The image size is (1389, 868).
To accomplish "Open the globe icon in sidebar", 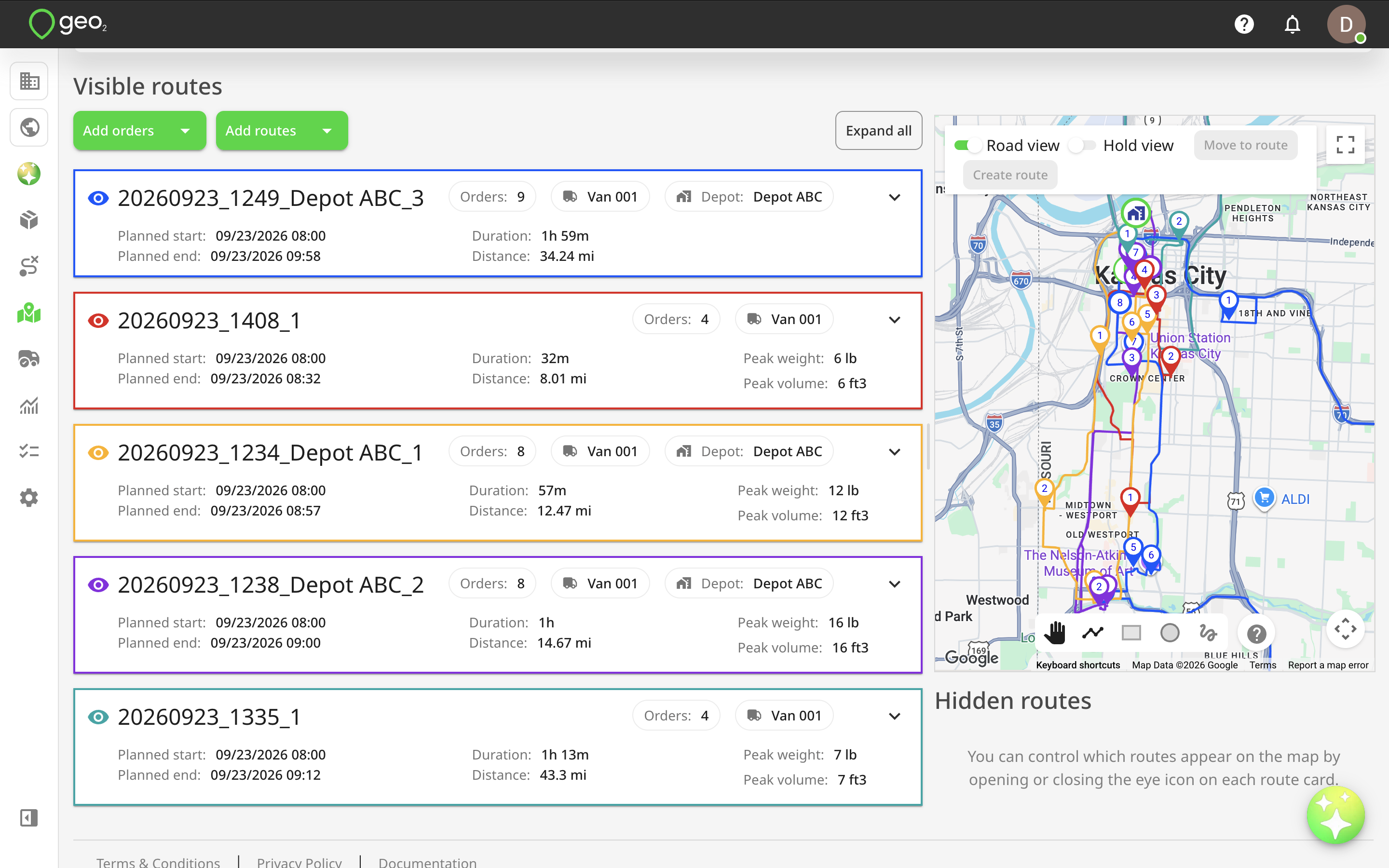I will [x=29, y=127].
